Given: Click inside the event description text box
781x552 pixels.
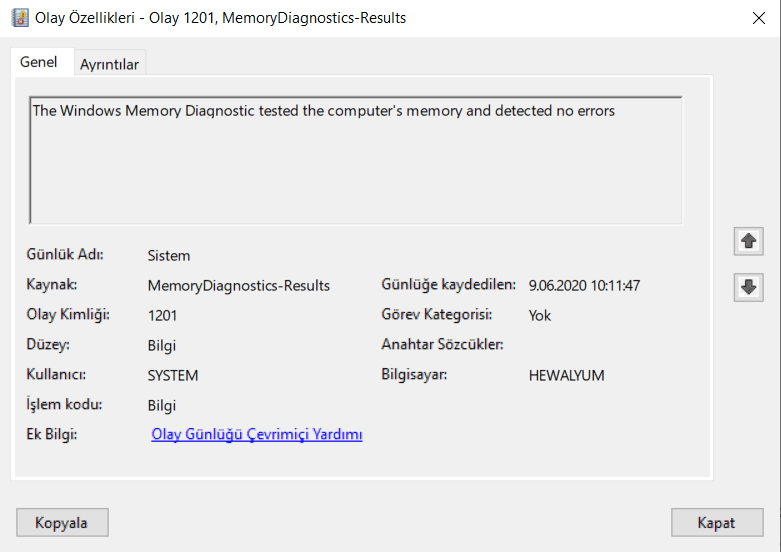Looking at the screenshot, I should 355,160.
